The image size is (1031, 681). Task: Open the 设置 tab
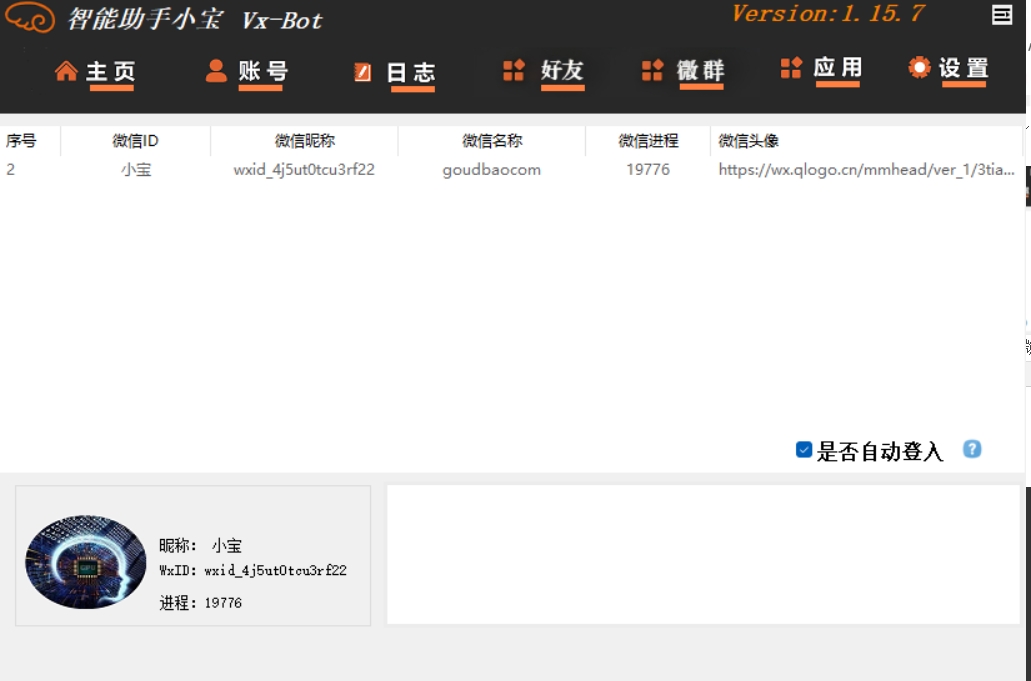(964, 69)
